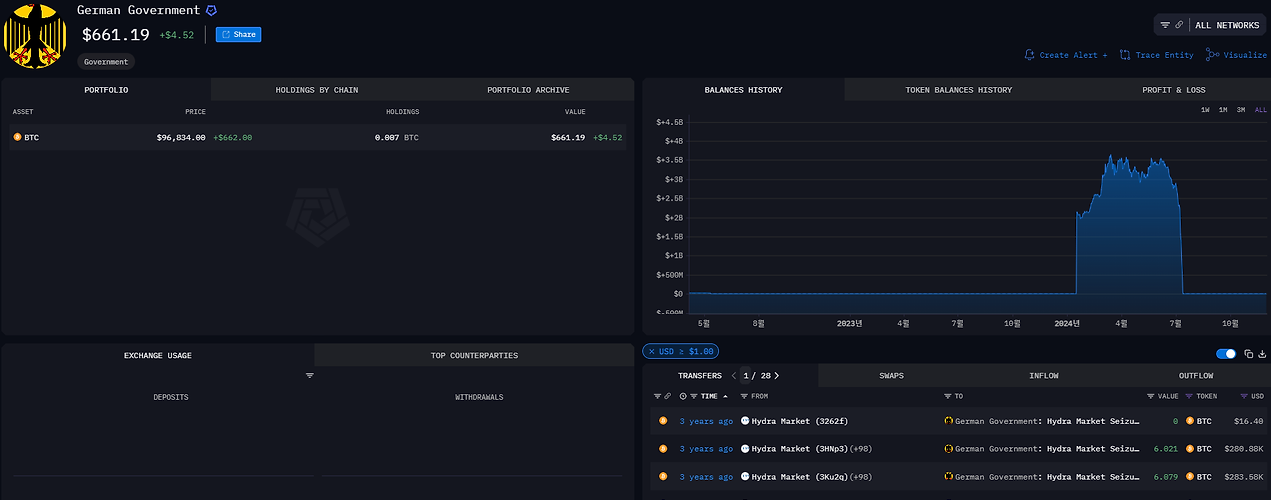Click Hydra Market (3Ku2q) avatar icon
This screenshot has height=500, width=1271.
745,477
